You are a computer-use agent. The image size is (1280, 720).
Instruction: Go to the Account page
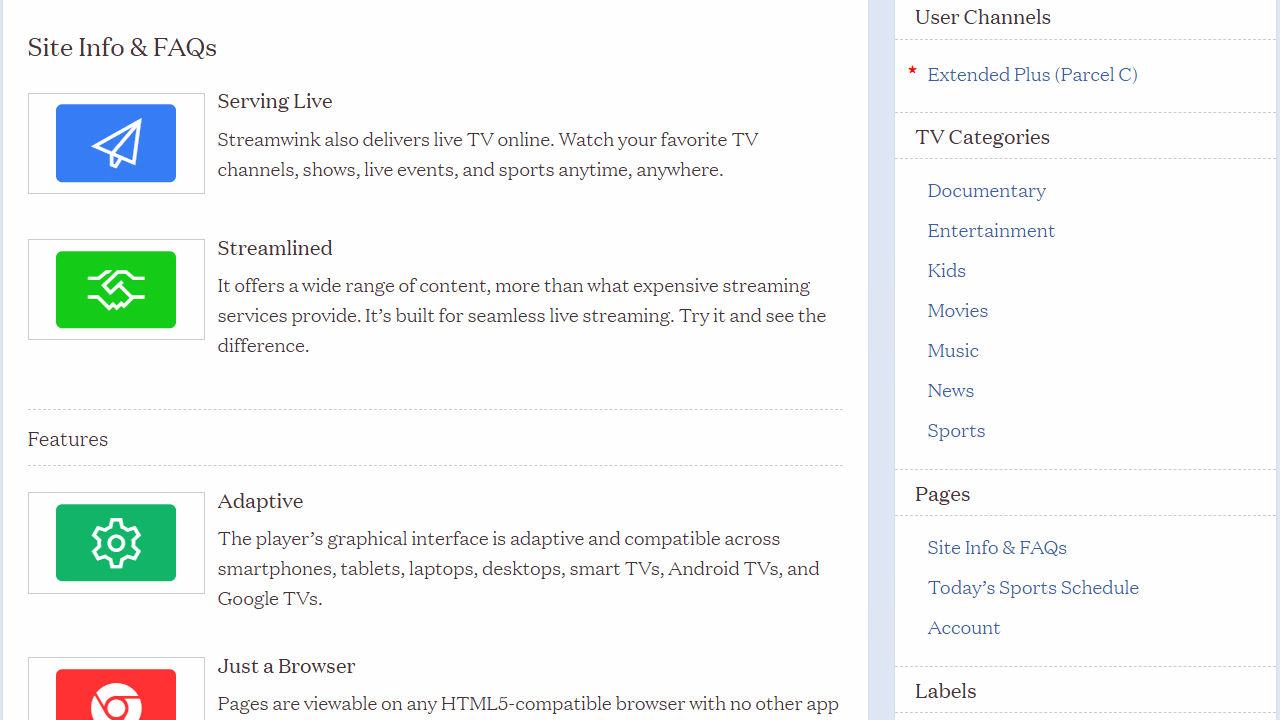click(x=963, y=628)
